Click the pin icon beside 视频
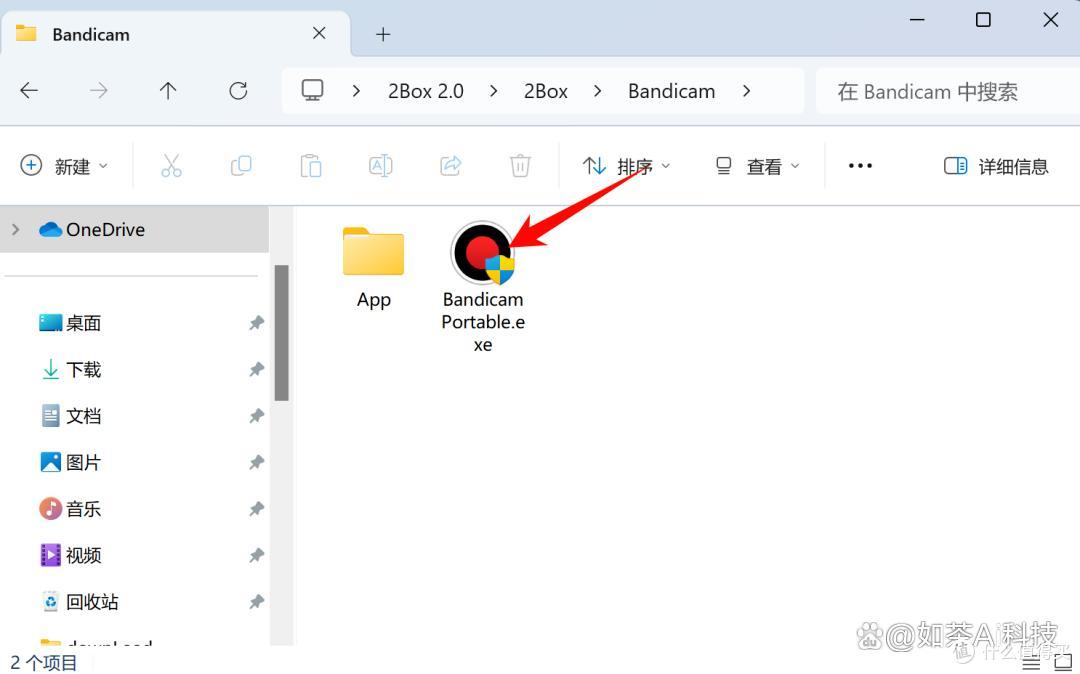This screenshot has height=674, width=1080. click(256, 554)
